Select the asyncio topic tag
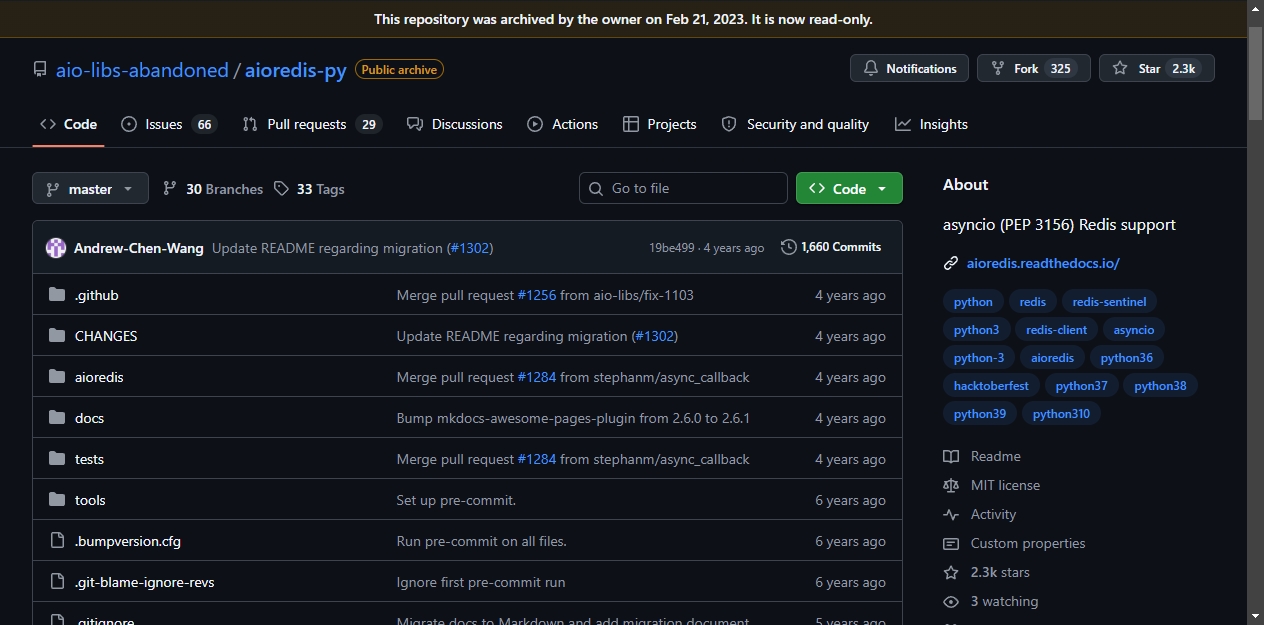The height and width of the screenshot is (625, 1264). (1134, 329)
